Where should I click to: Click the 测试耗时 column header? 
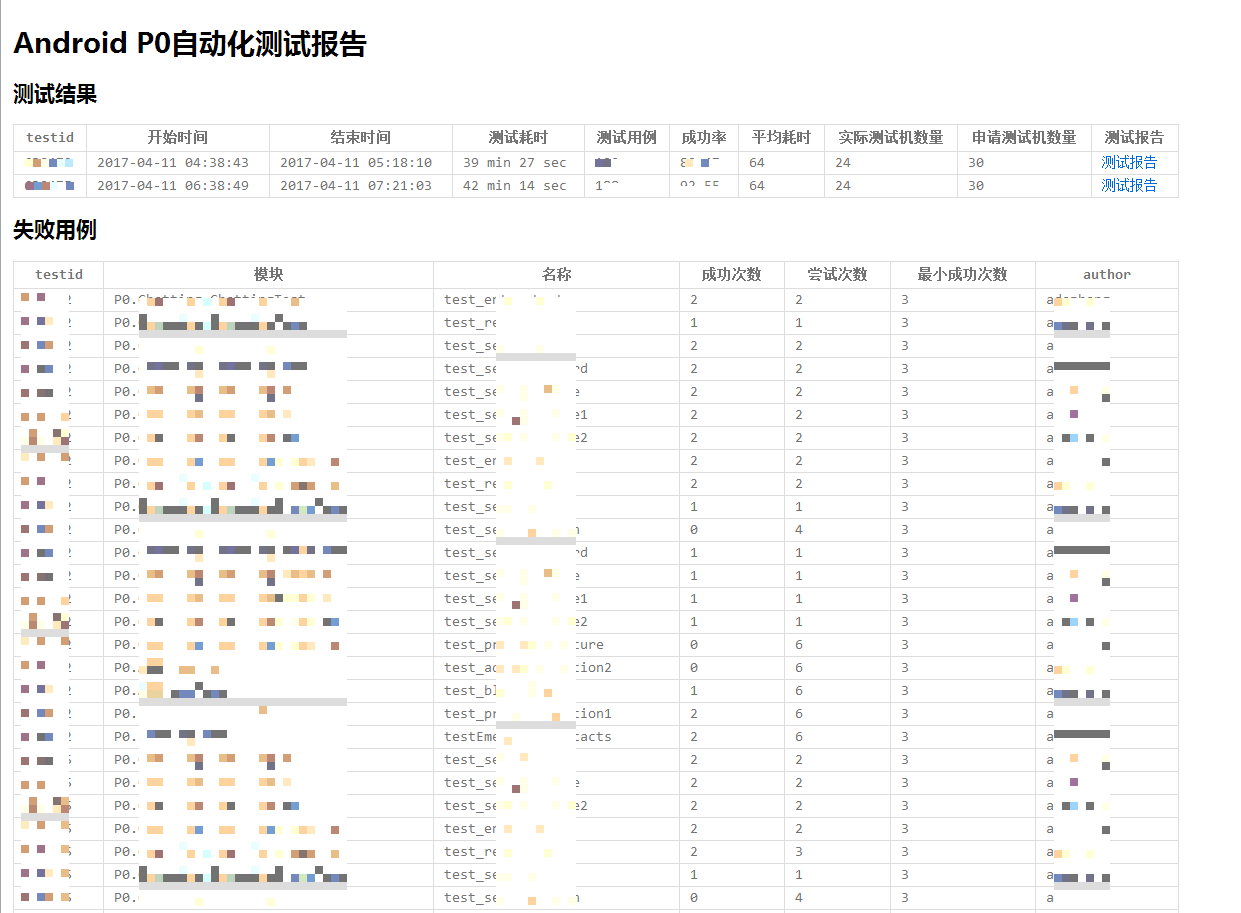[518, 138]
